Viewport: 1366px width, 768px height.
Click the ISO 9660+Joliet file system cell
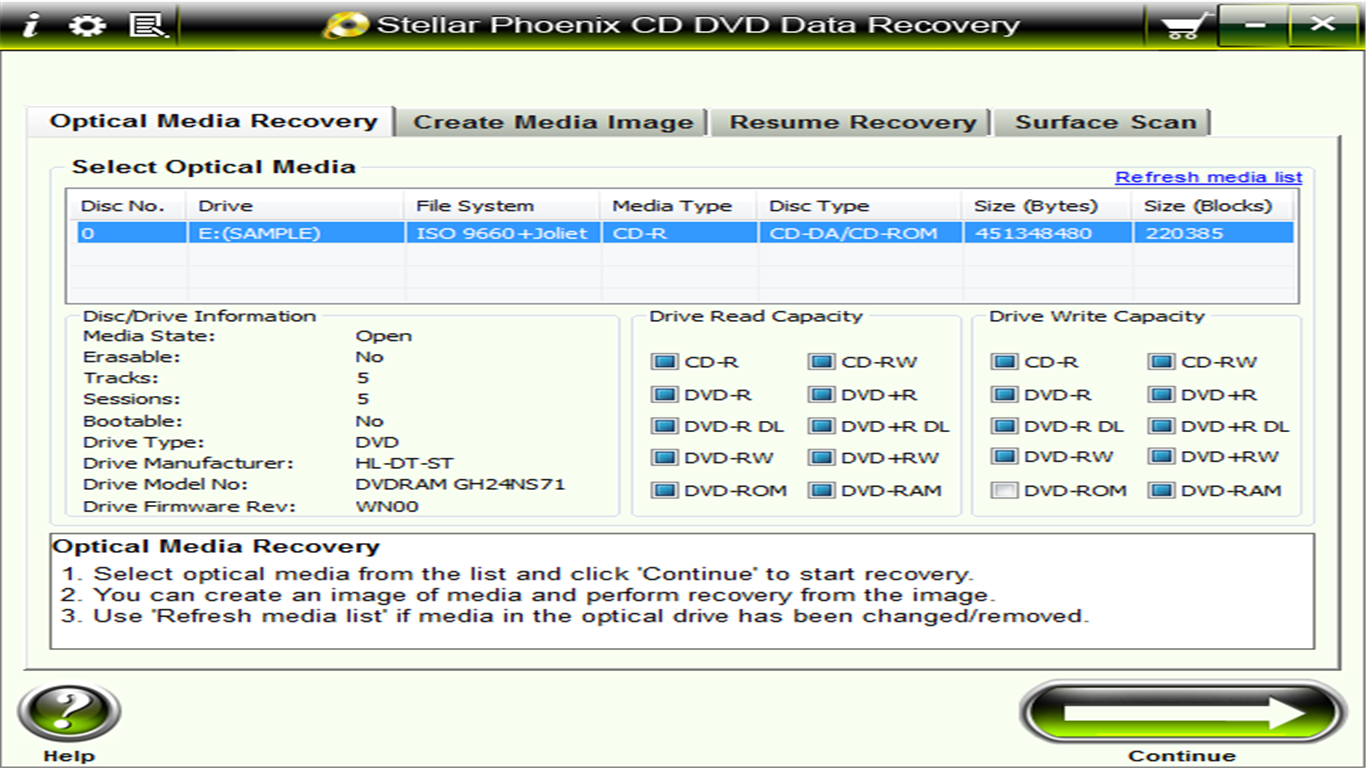(502, 233)
